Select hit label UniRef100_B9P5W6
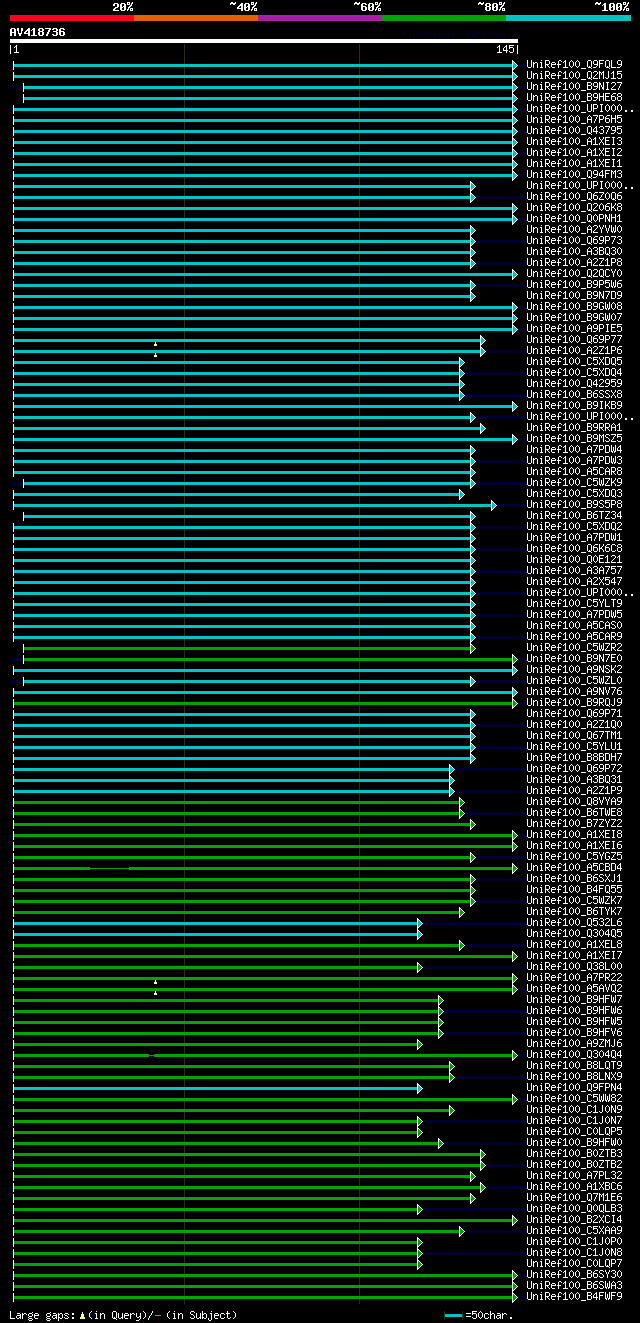This screenshot has height=1323, width=640. [574, 284]
